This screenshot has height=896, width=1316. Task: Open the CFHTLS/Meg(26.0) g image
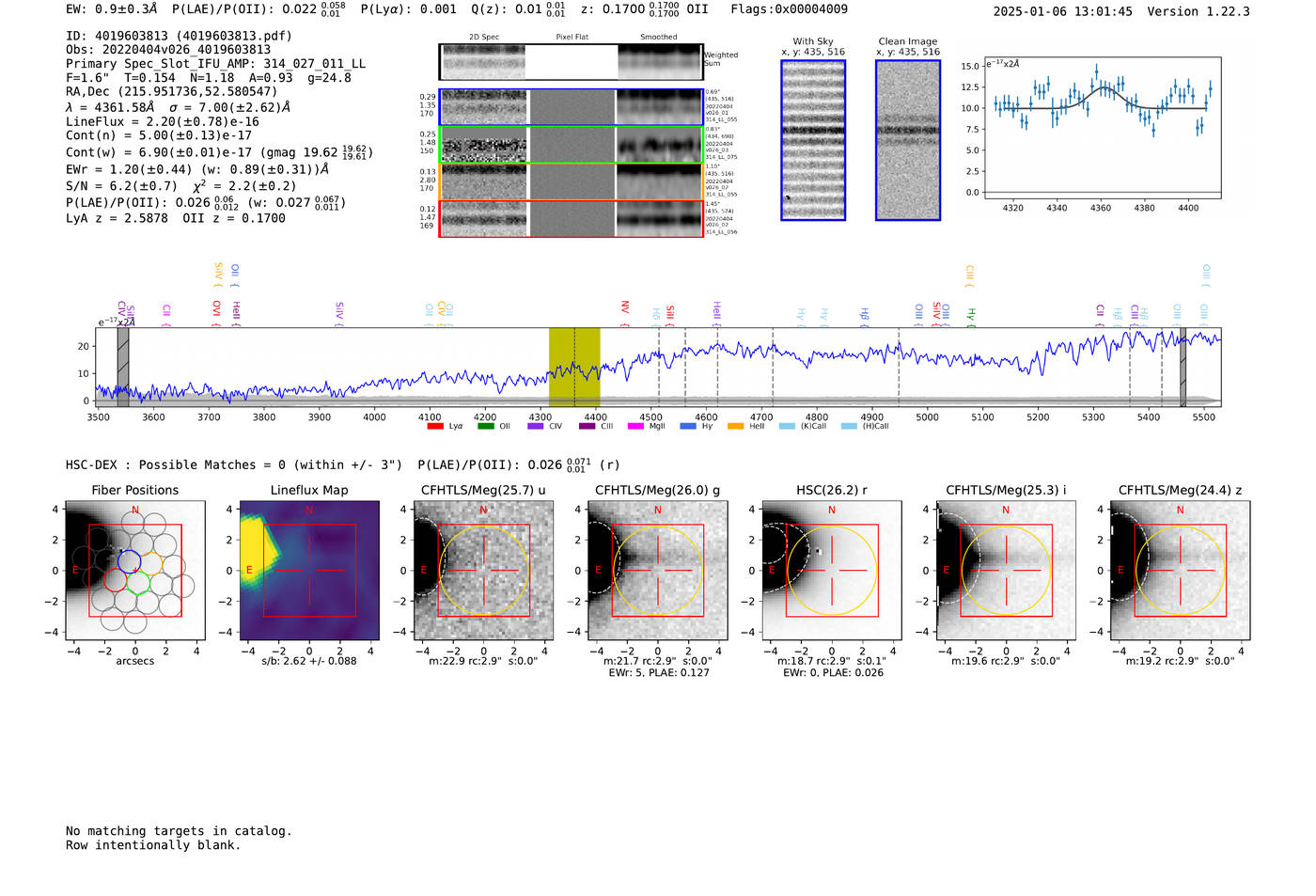[x=658, y=571]
